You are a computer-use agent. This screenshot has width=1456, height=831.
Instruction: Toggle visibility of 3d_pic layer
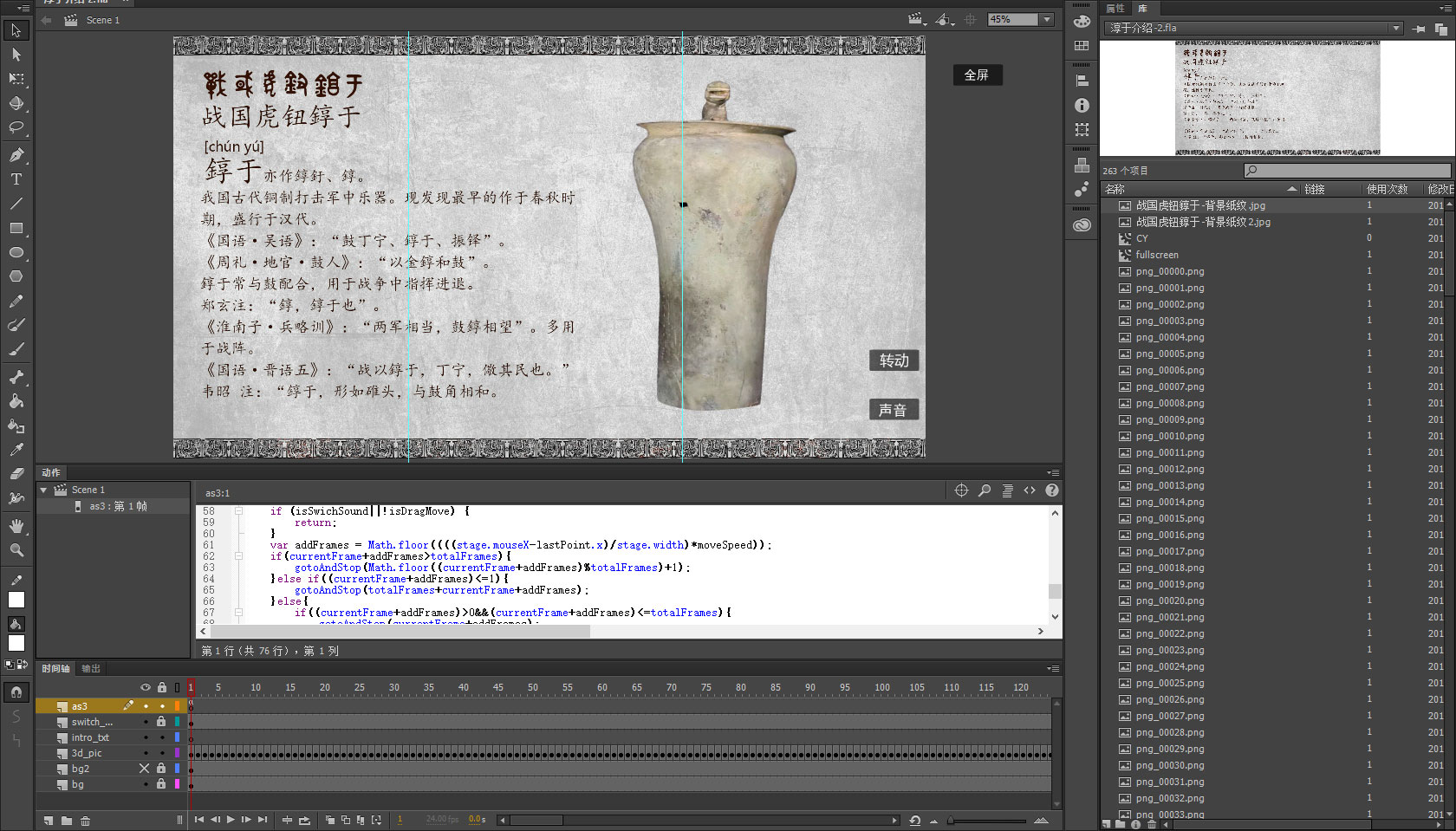pos(145,753)
